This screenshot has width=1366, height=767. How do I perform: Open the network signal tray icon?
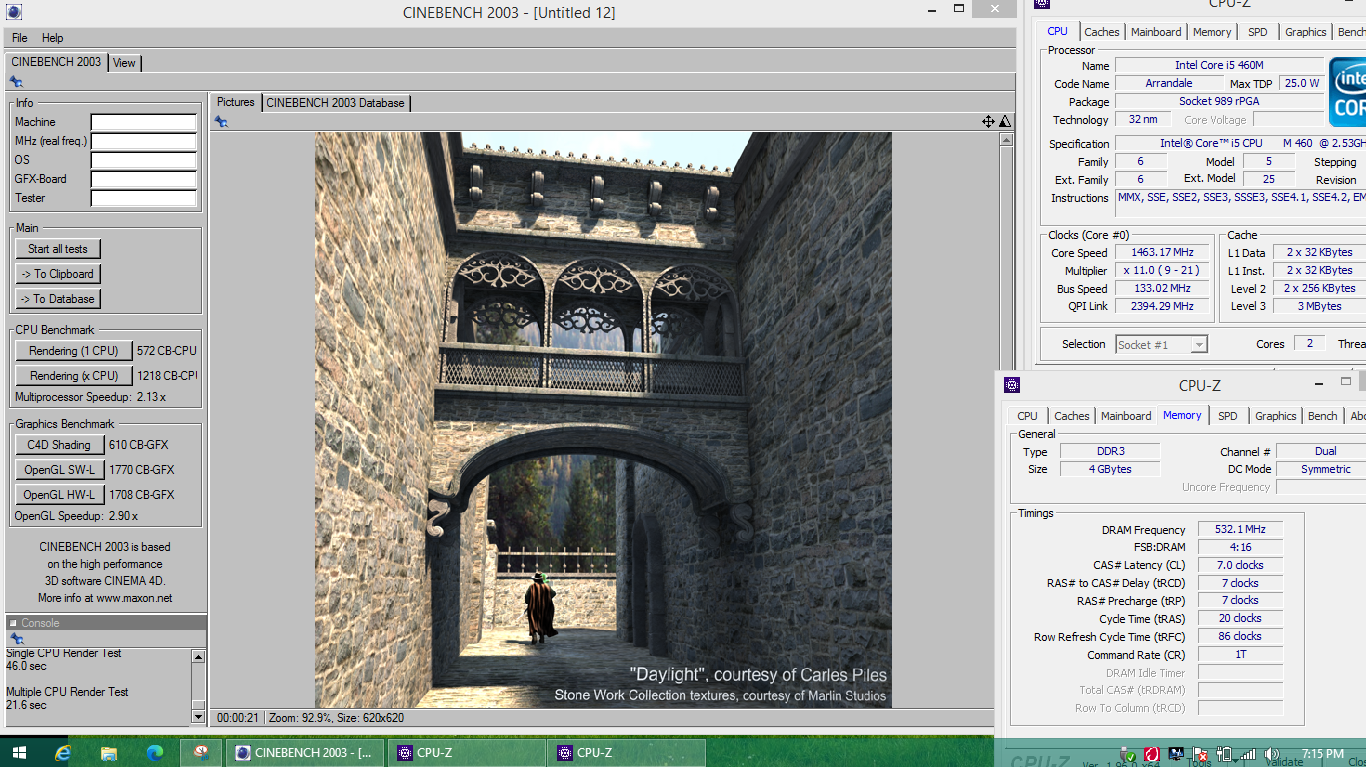point(1247,754)
